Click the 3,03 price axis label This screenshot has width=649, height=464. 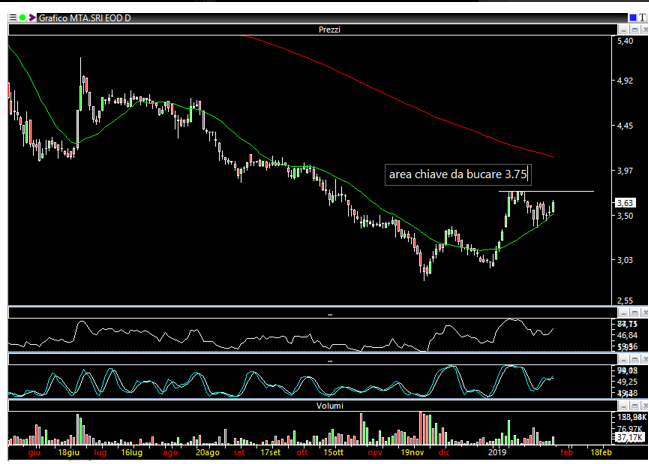click(x=625, y=260)
